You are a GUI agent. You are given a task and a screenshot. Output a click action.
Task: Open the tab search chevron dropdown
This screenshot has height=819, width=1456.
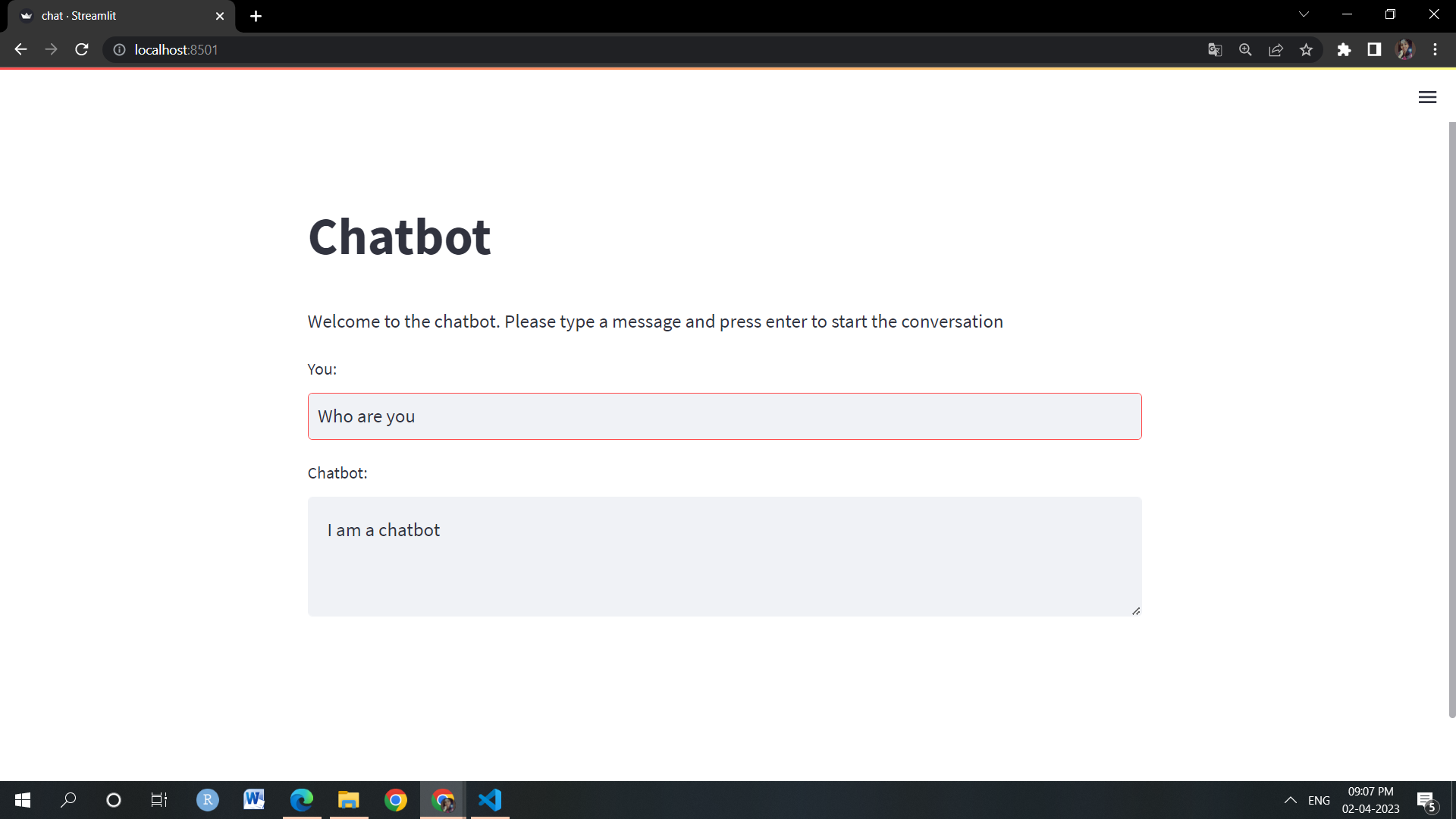click(x=1304, y=14)
